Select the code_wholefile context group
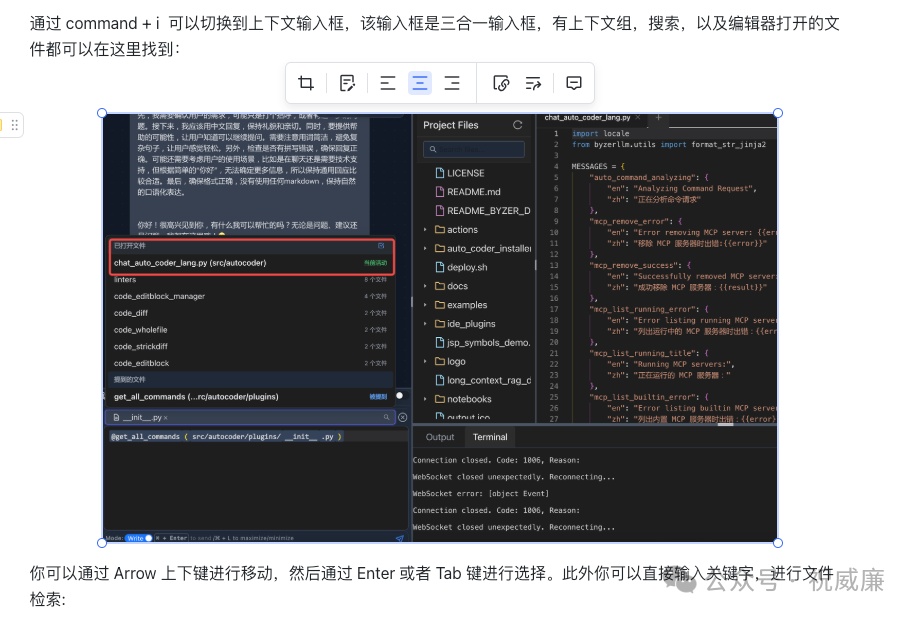Screen dimensions: 914x617 pos(251,330)
